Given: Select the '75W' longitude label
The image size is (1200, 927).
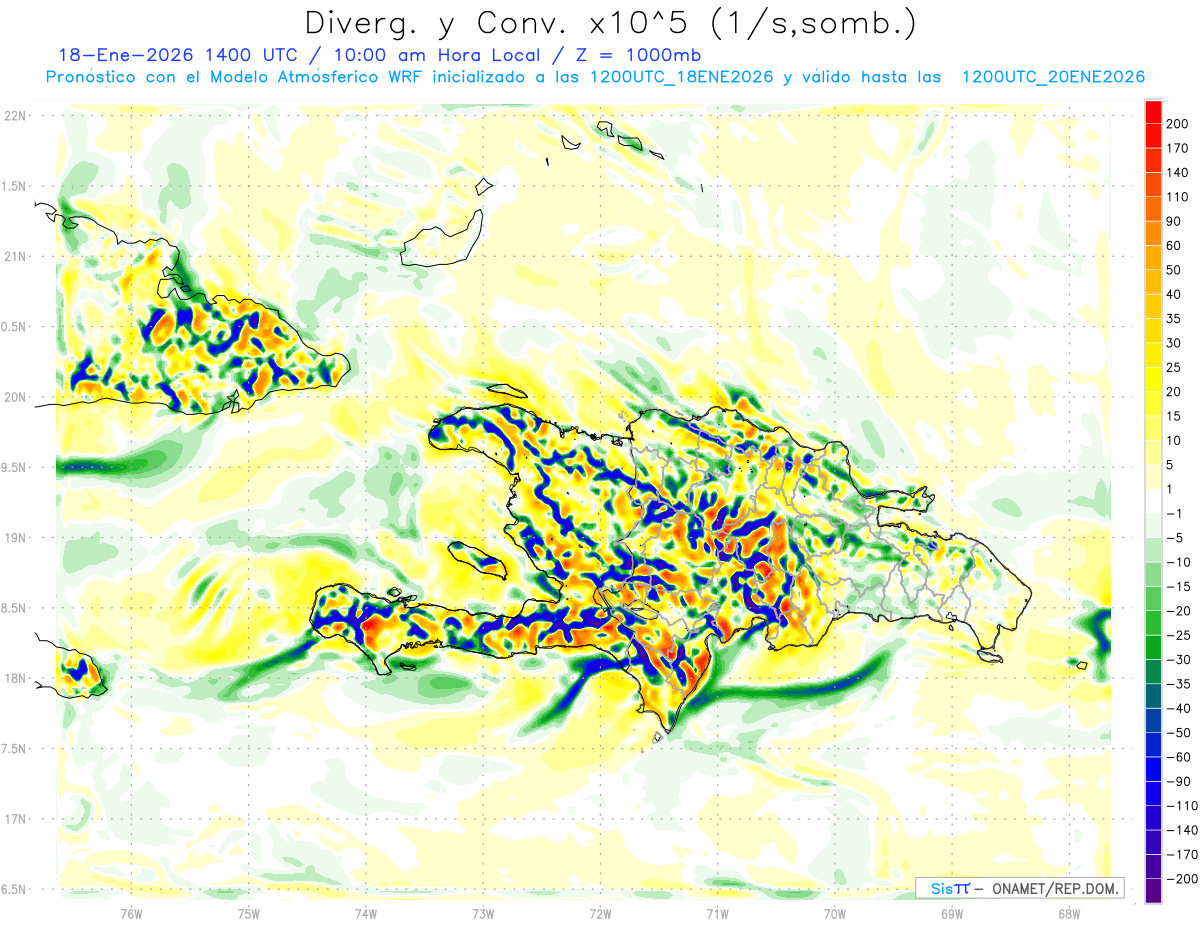Looking at the screenshot, I should [x=249, y=913].
